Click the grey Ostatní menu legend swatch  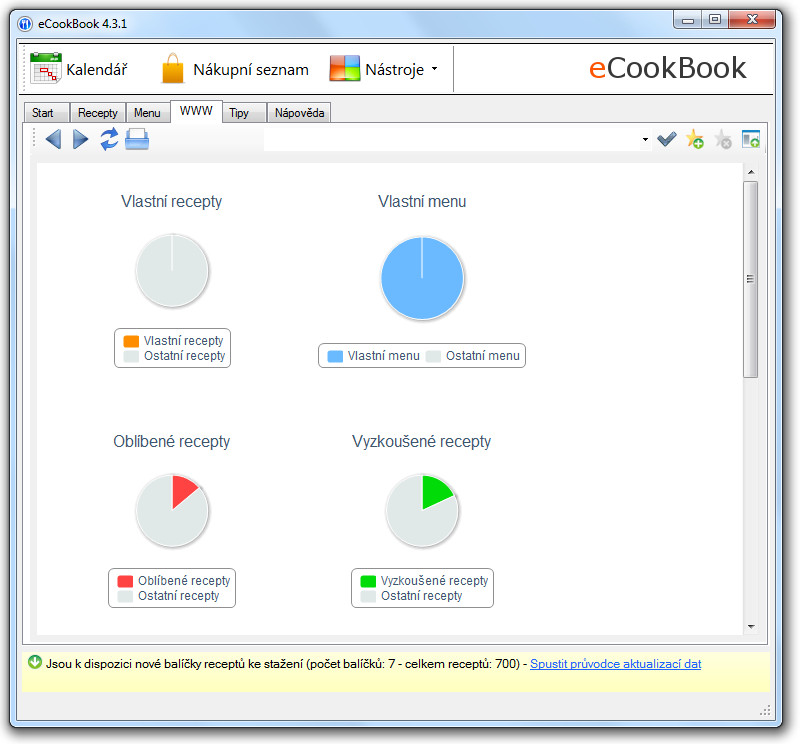tap(433, 356)
